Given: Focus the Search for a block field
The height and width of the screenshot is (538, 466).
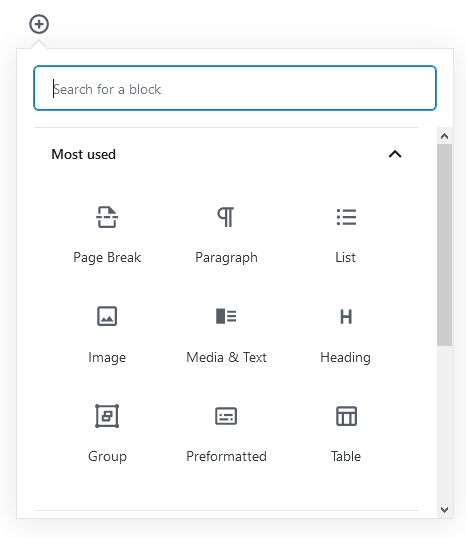Looking at the screenshot, I should click(x=235, y=88).
